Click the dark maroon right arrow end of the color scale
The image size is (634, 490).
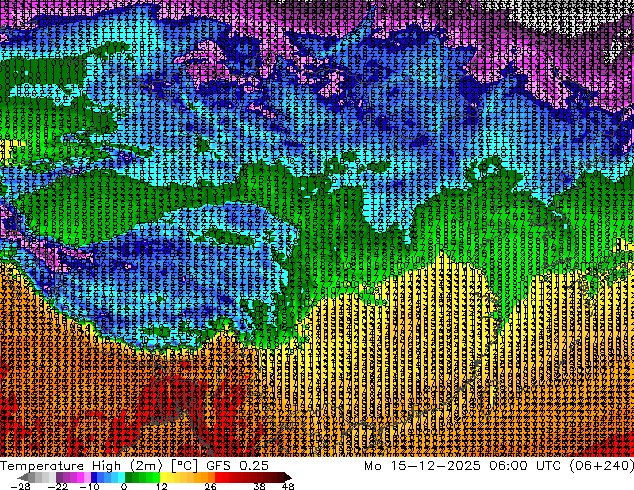(287, 477)
